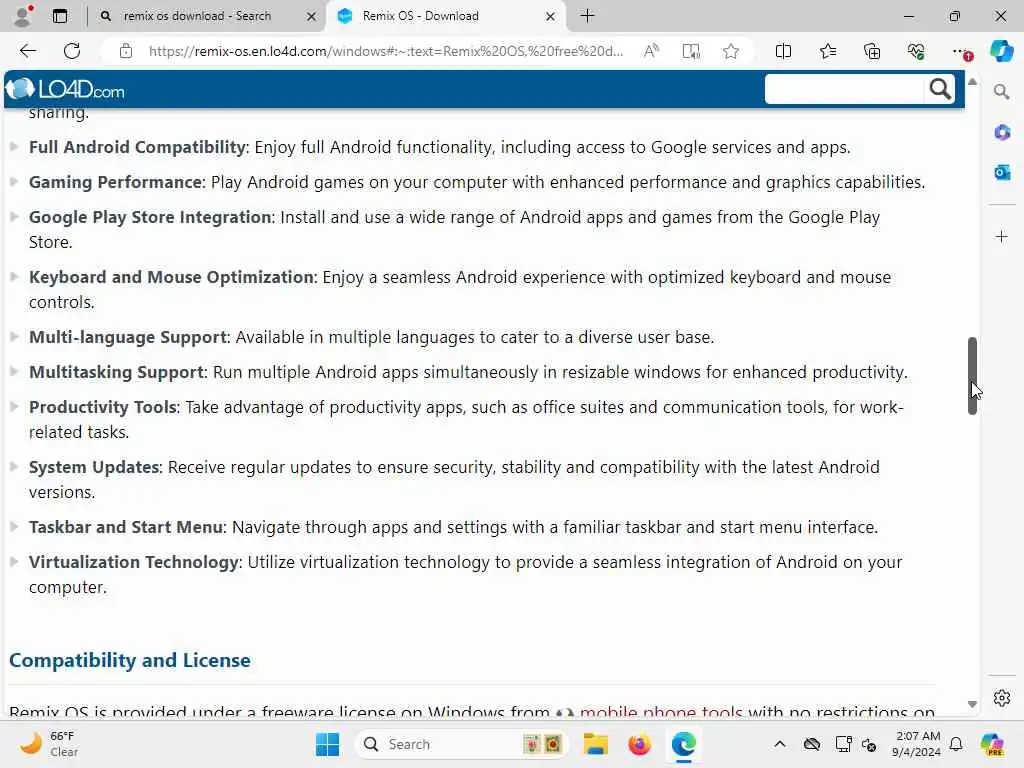Screen dimensions: 1024x768
Task: Enter Immersive Reader mode
Action: [691, 51]
